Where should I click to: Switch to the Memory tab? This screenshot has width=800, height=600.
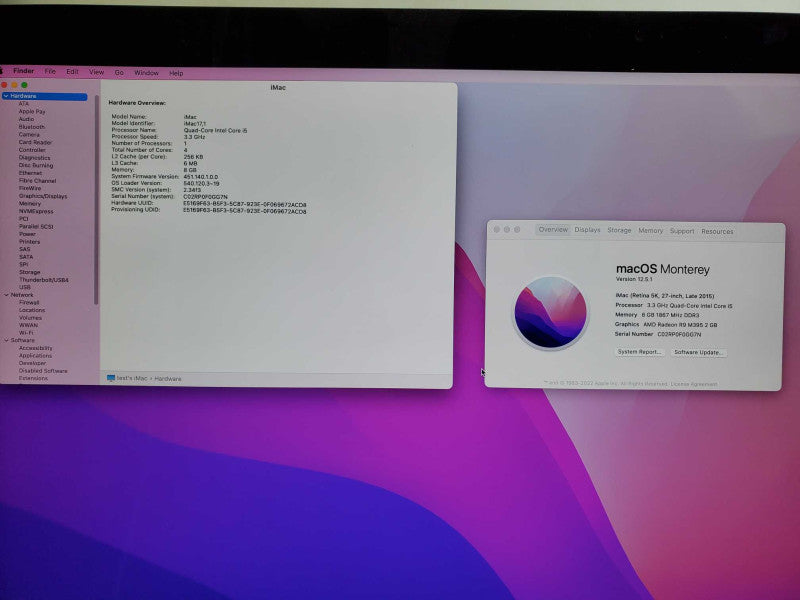click(x=651, y=231)
